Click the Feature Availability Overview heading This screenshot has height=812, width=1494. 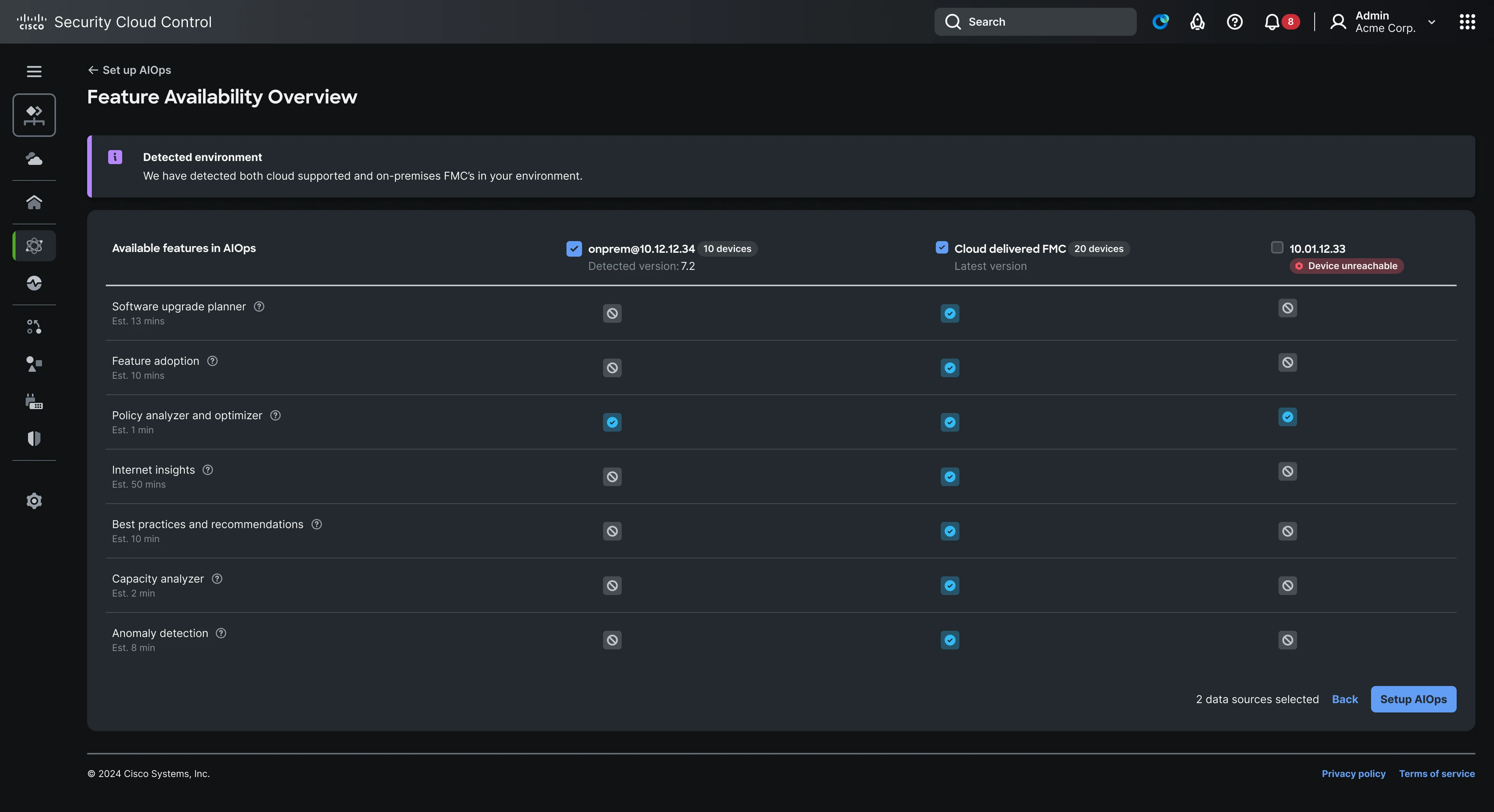pyautogui.click(x=222, y=97)
